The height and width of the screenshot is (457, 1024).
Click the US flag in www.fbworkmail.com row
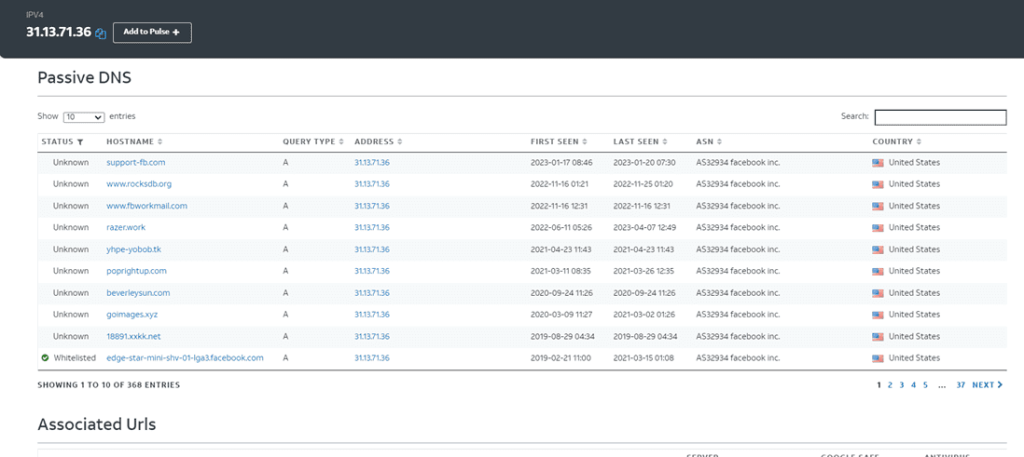(878, 206)
